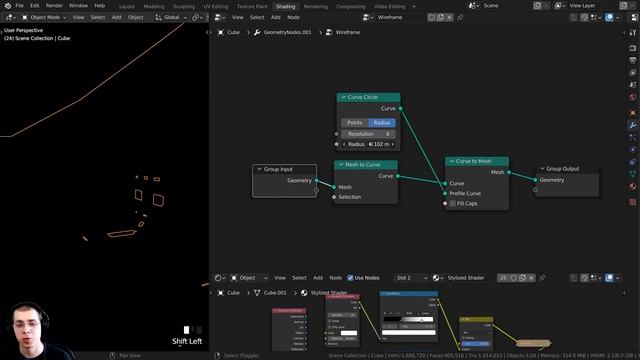Duplicate the Wireframe node group

(x=440, y=18)
